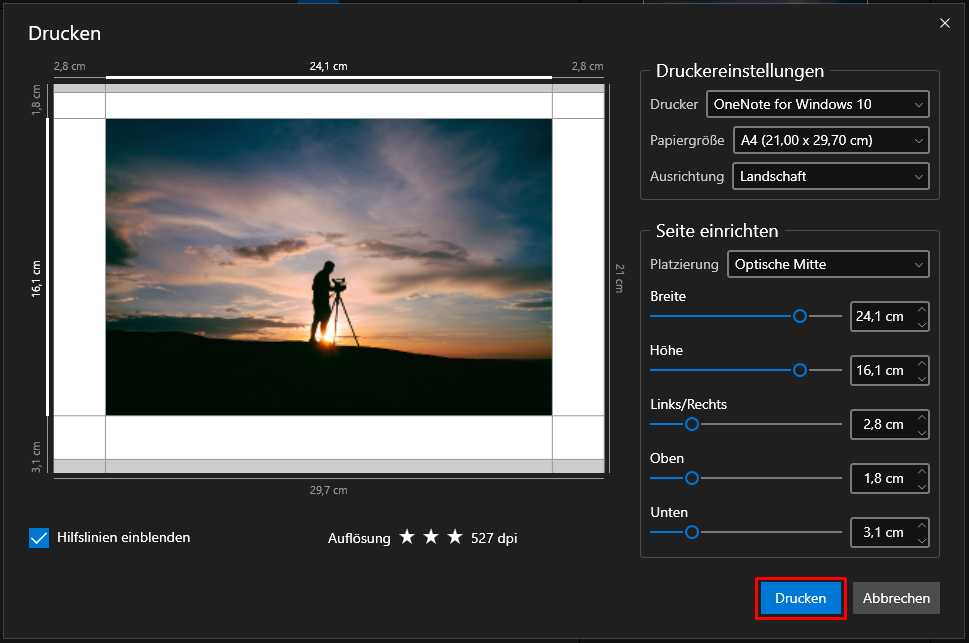Open the Ausrichtung dropdown set to Landschaft
The image size is (969, 643).
point(831,176)
